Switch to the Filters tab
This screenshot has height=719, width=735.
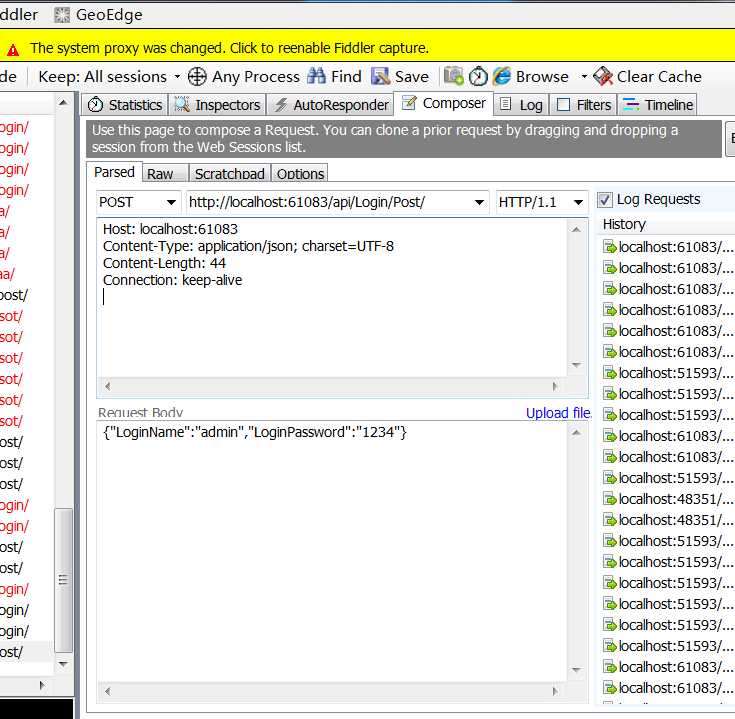click(x=584, y=105)
